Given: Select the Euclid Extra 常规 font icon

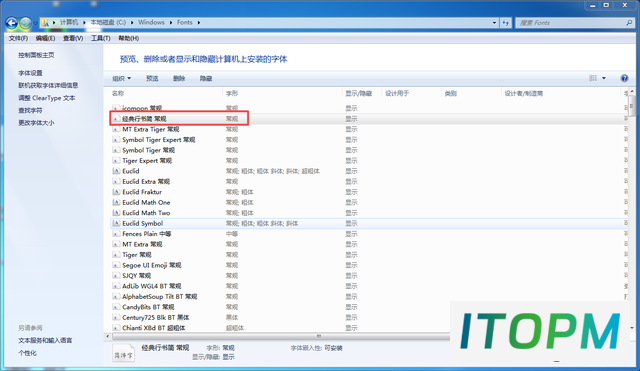Looking at the screenshot, I should pos(116,182).
